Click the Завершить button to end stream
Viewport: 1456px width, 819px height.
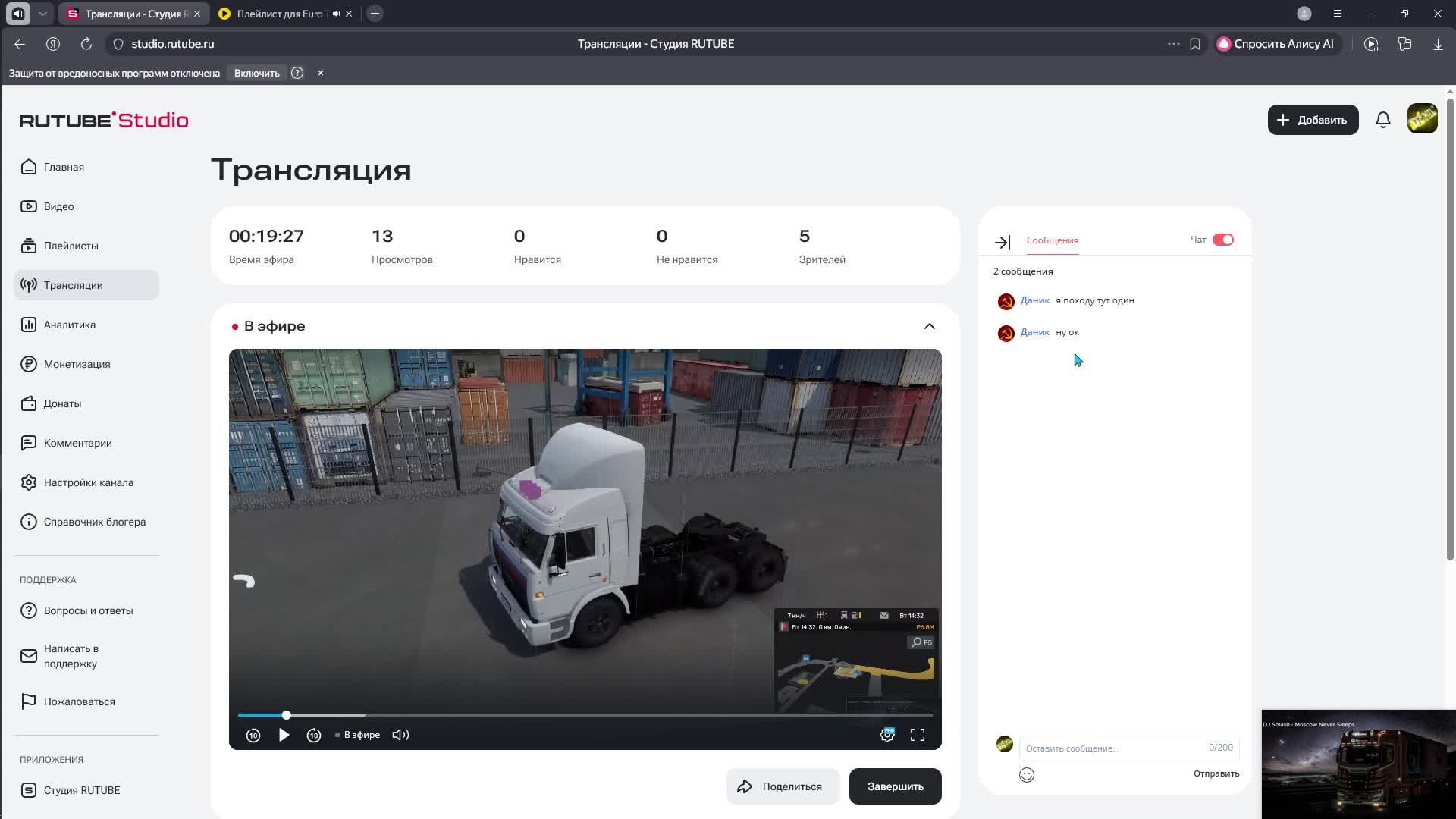point(895,786)
